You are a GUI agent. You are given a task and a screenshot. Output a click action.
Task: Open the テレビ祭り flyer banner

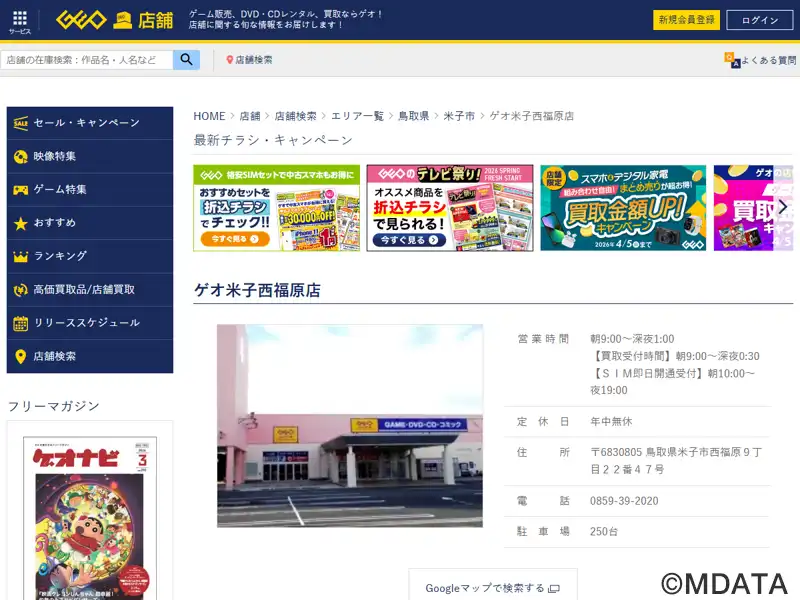coord(450,208)
